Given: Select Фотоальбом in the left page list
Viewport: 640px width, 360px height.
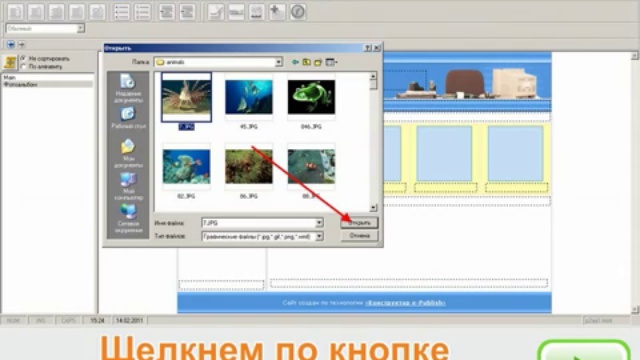Looking at the screenshot, I should pos(20,84).
